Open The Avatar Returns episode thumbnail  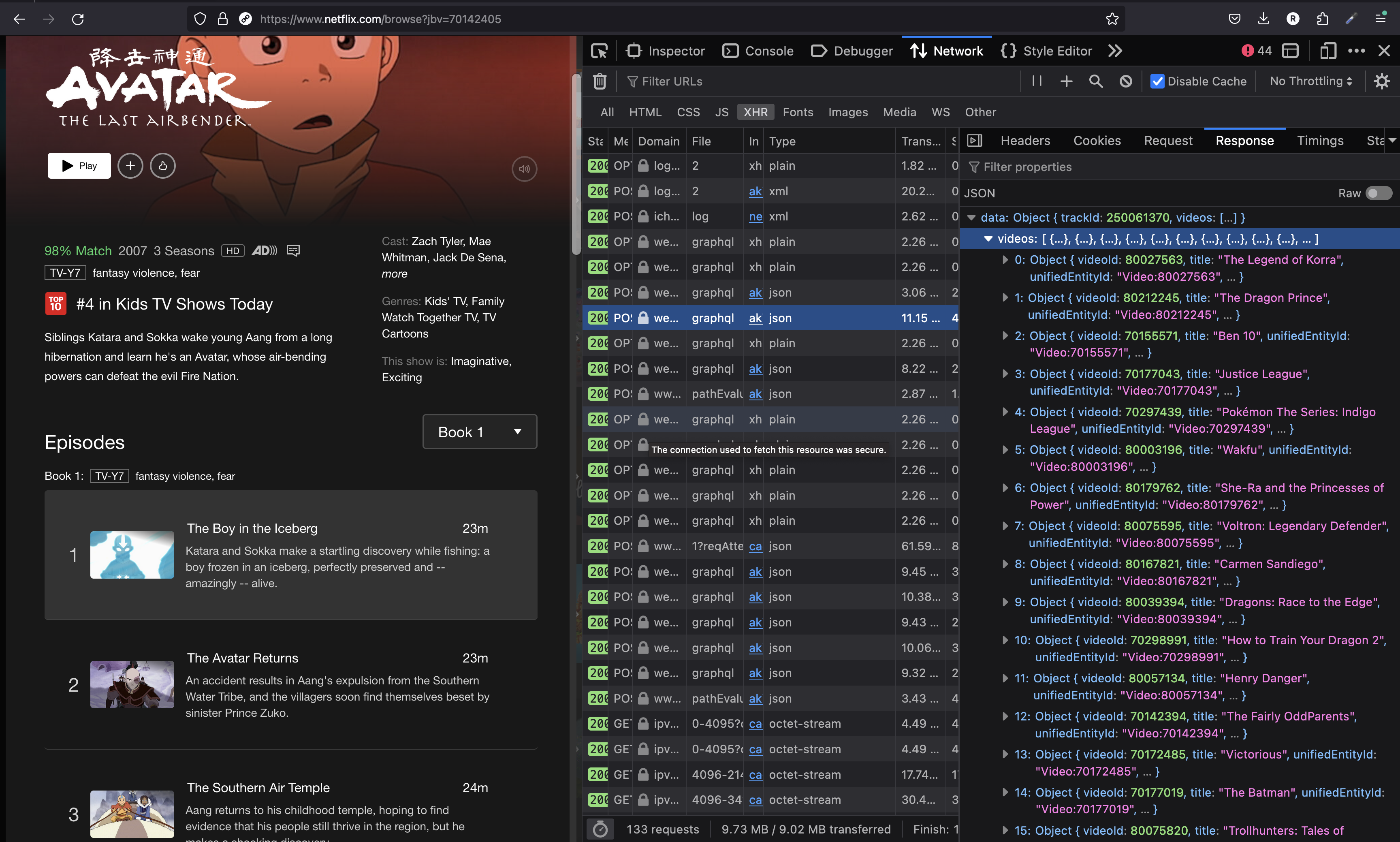tap(132, 684)
